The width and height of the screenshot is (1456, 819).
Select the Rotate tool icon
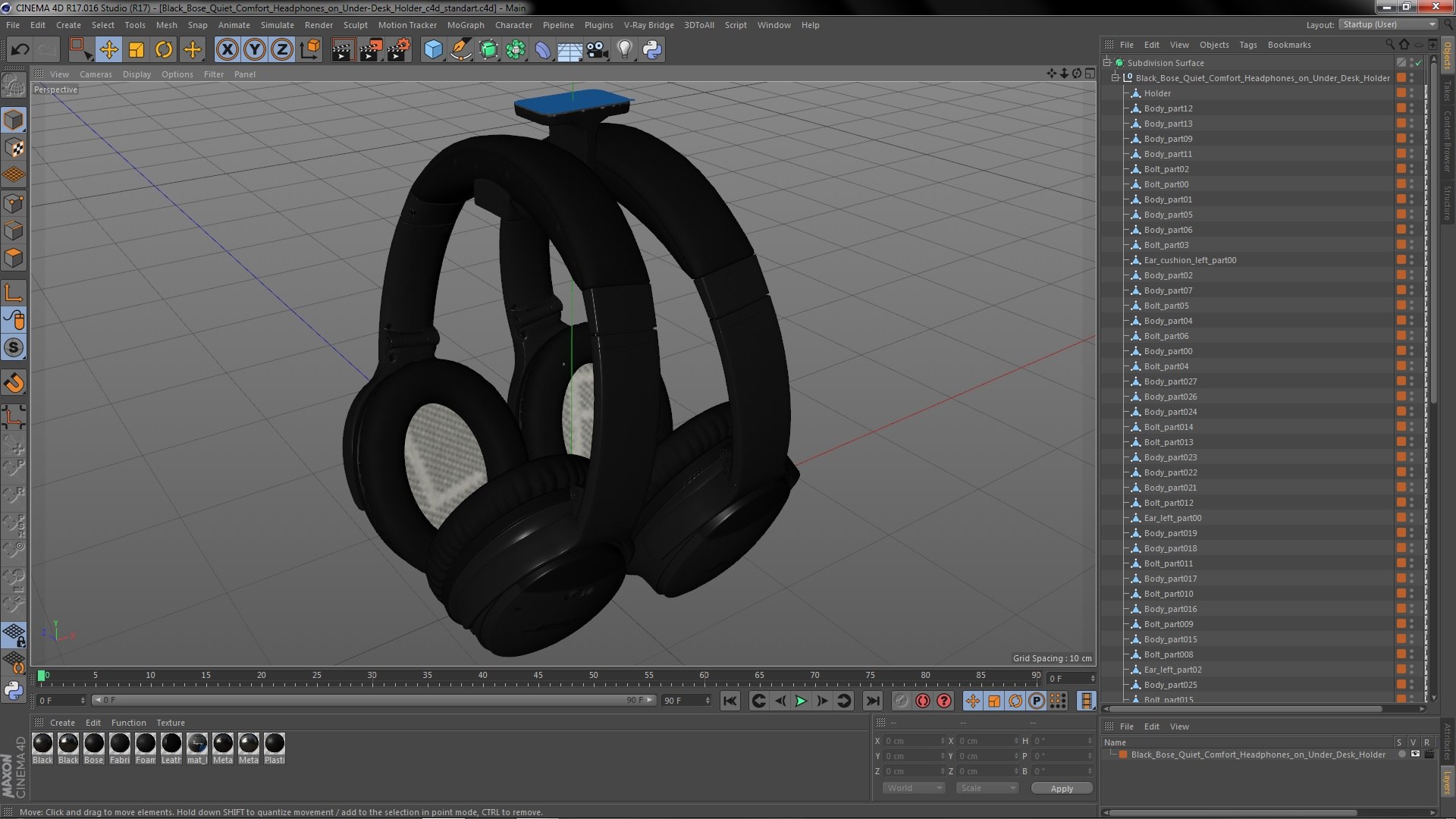164,50
